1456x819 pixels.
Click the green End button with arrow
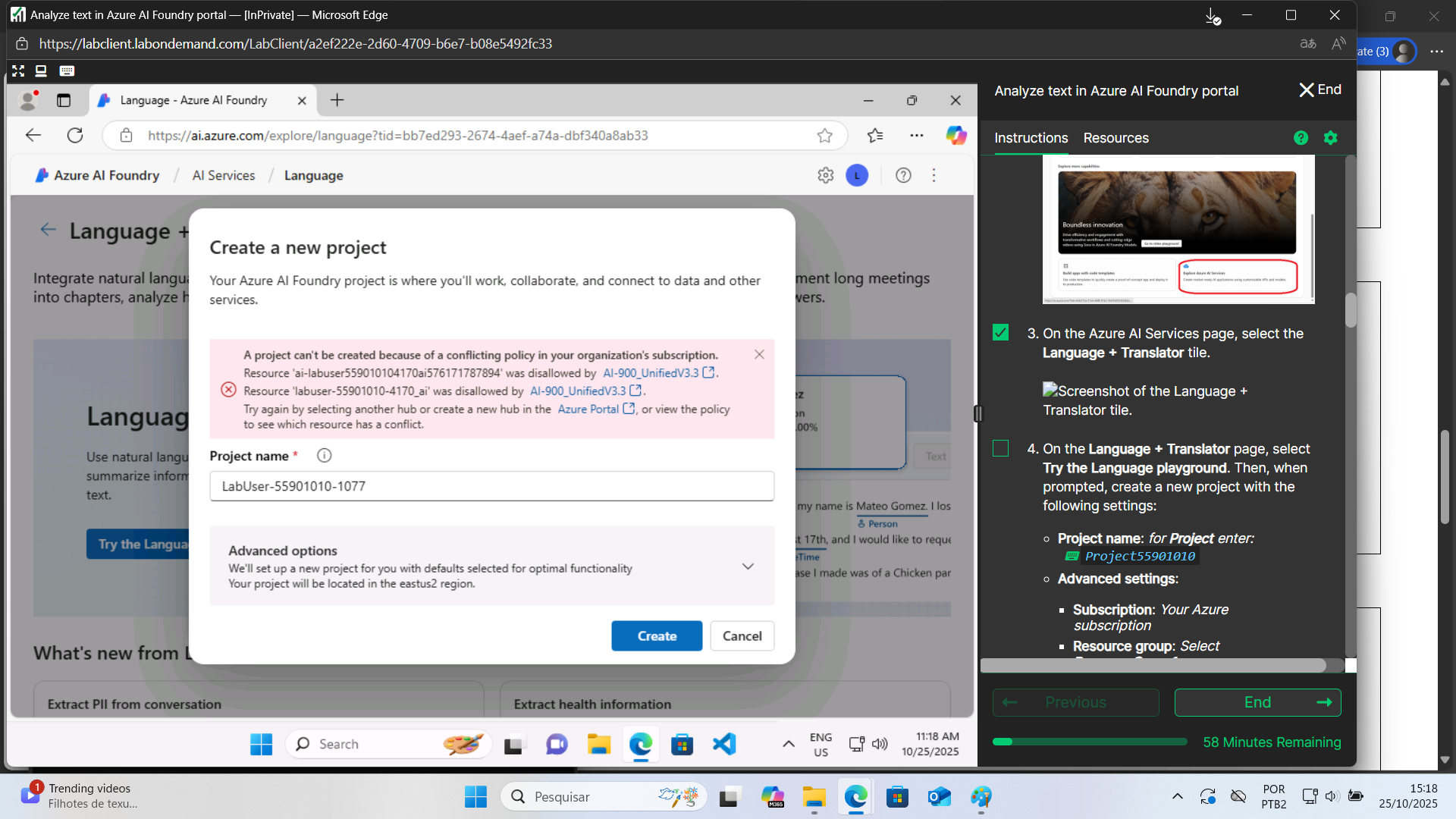[x=1257, y=703]
